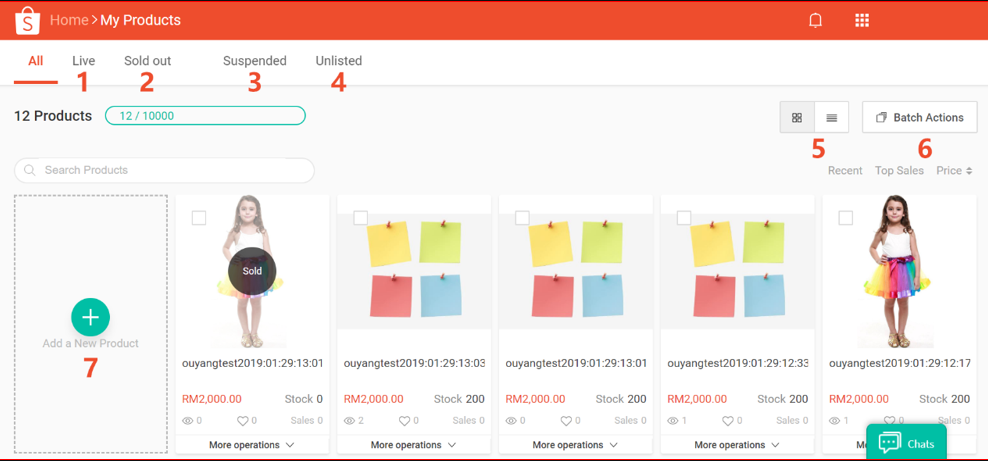
Task: Click the search magnifier icon
Action: coord(29,170)
